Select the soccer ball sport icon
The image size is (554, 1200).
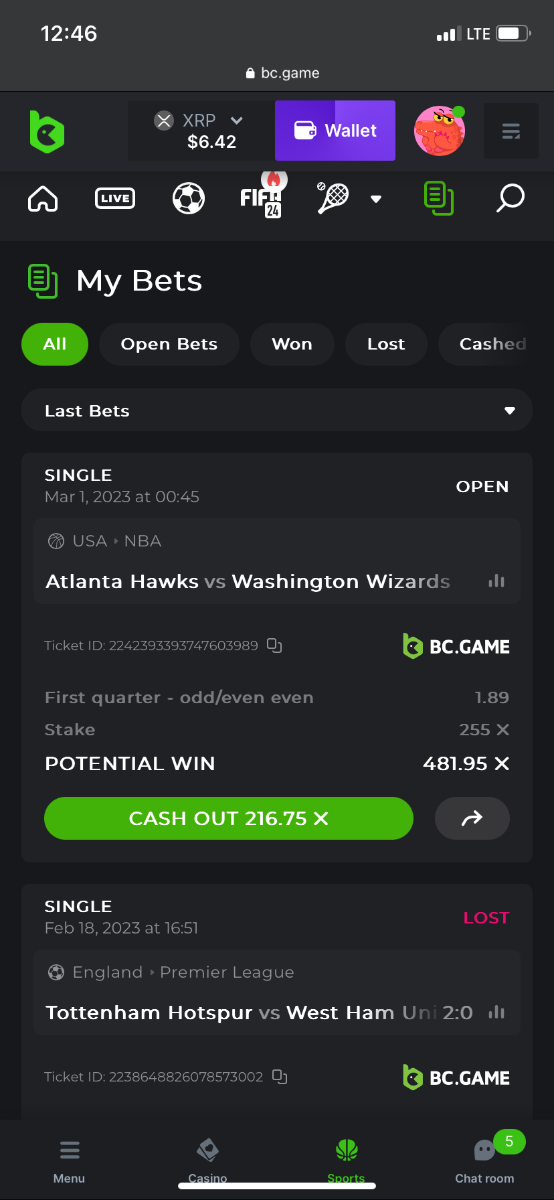pos(188,198)
